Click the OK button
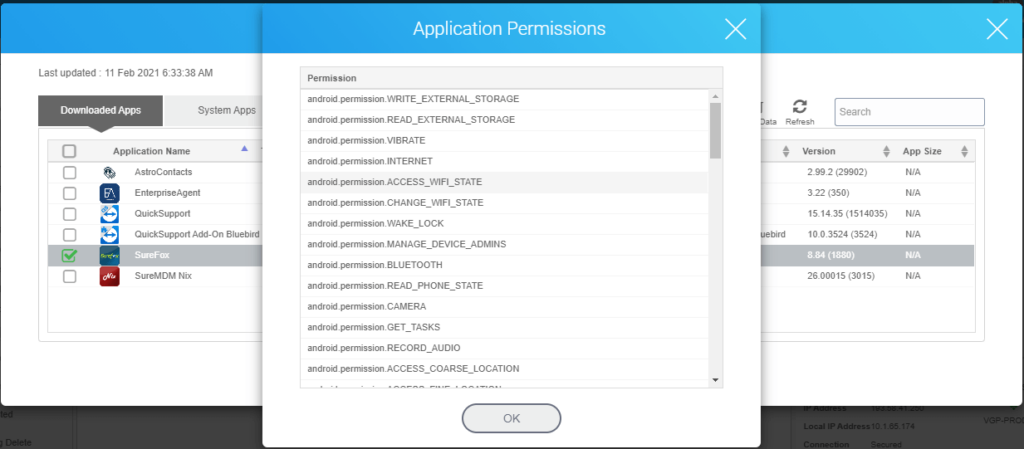1024x449 pixels. 511,418
